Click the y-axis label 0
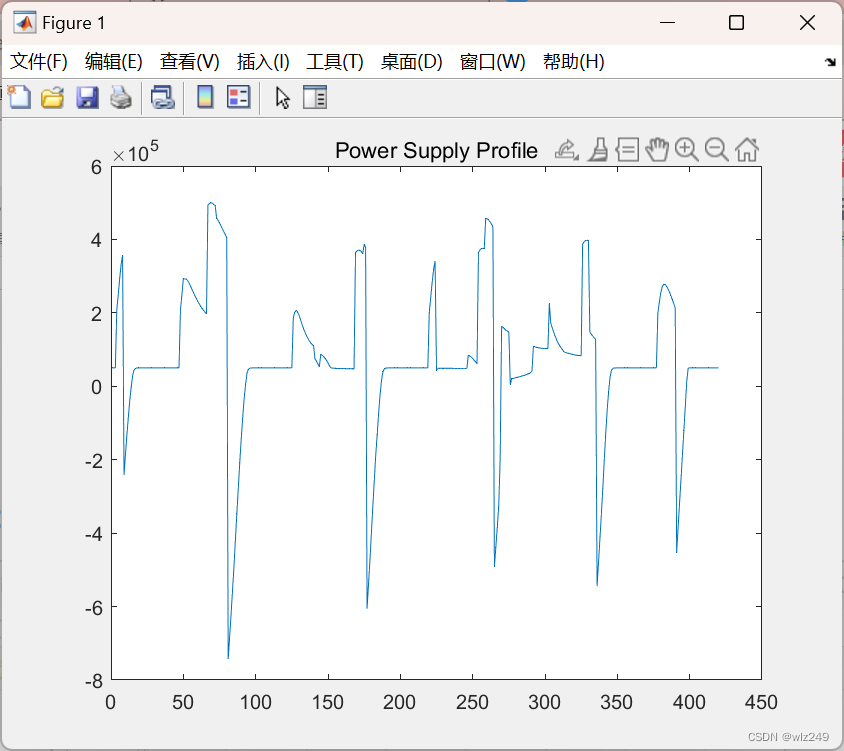 pyautogui.click(x=96, y=387)
